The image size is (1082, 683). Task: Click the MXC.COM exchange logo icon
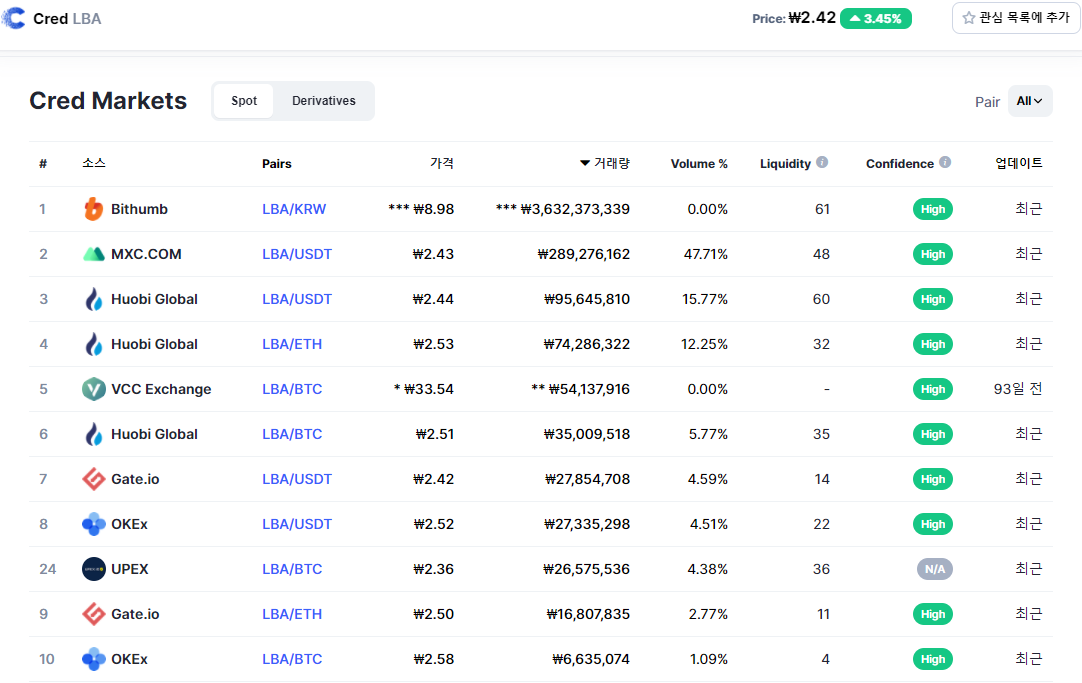(x=93, y=254)
